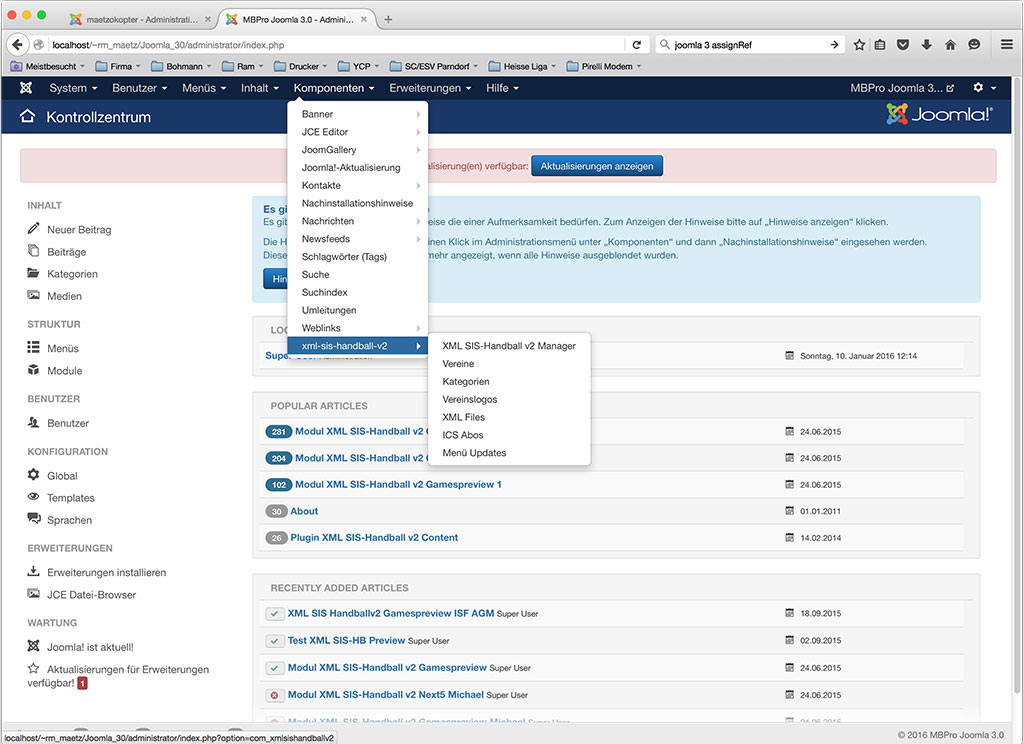The height and width of the screenshot is (744, 1024).
Task: Click the Kontrollzentrum home icon
Action: coord(27,116)
